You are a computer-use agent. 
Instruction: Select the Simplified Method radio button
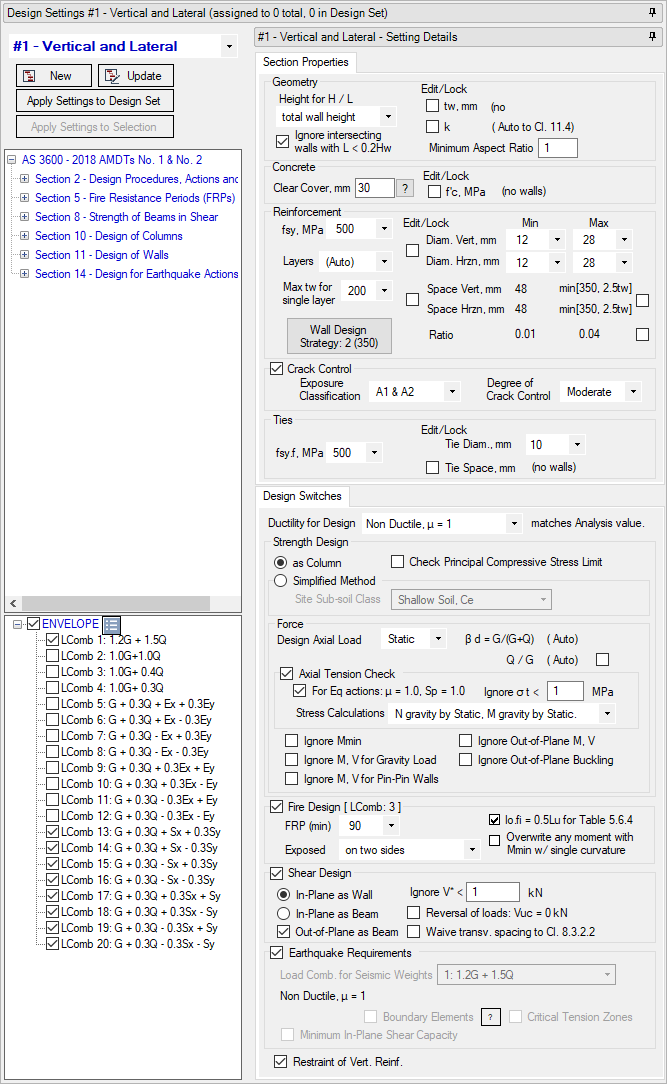(281, 581)
